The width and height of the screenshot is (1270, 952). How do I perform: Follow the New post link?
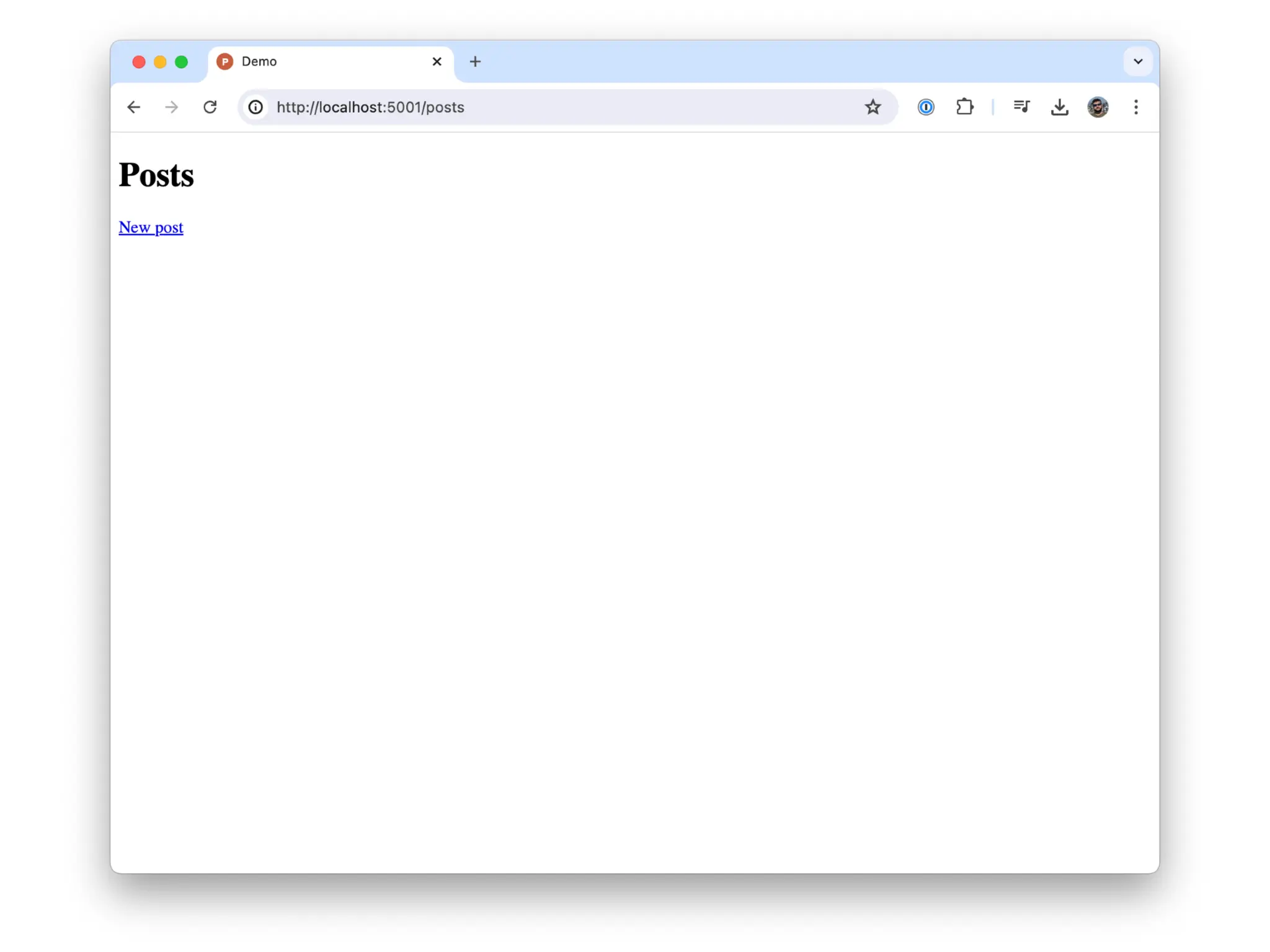click(x=151, y=227)
